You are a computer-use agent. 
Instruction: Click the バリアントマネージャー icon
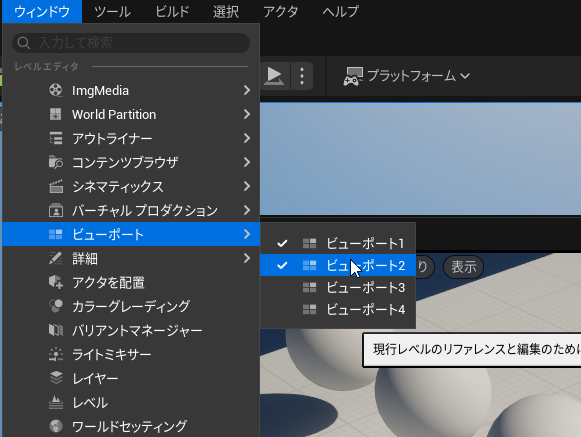pyautogui.click(x=56, y=330)
